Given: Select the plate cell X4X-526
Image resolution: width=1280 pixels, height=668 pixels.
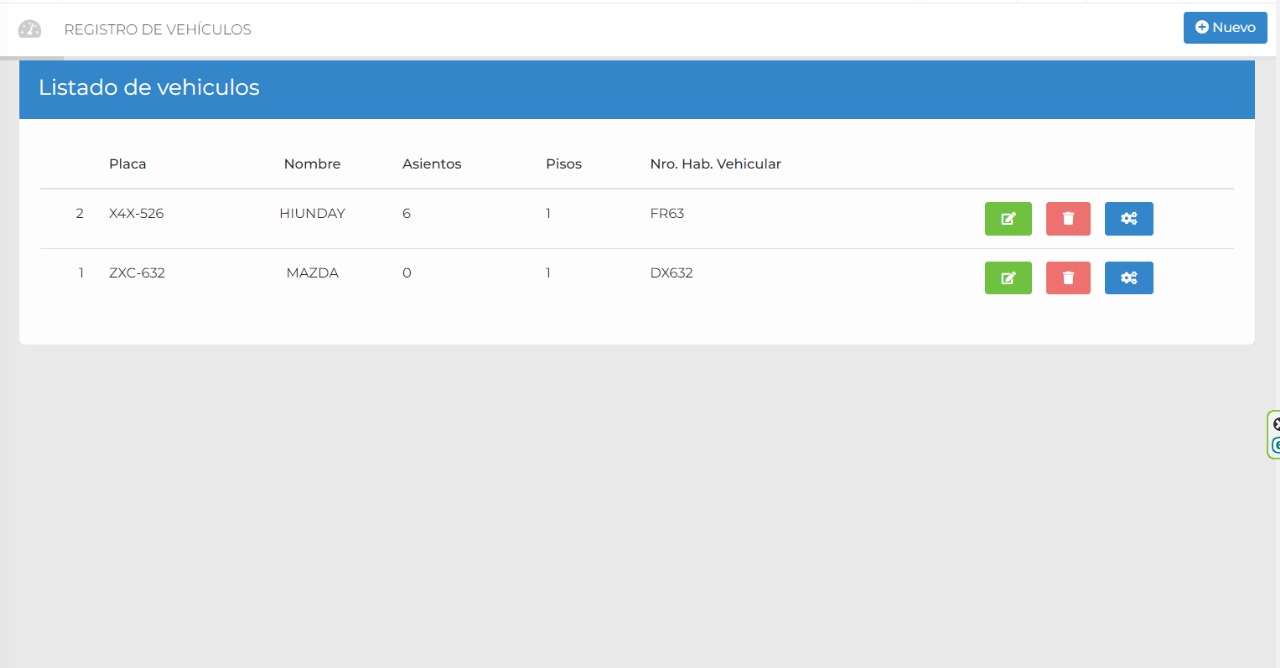Looking at the screenshot, I should pyautogui.click(x=136, y=213).
